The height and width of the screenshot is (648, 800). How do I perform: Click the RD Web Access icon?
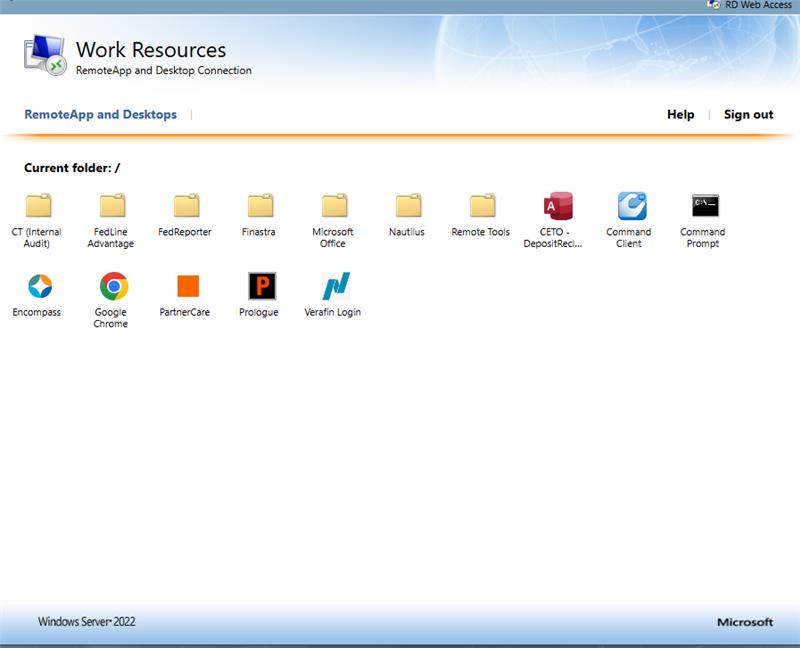point(713,5)
